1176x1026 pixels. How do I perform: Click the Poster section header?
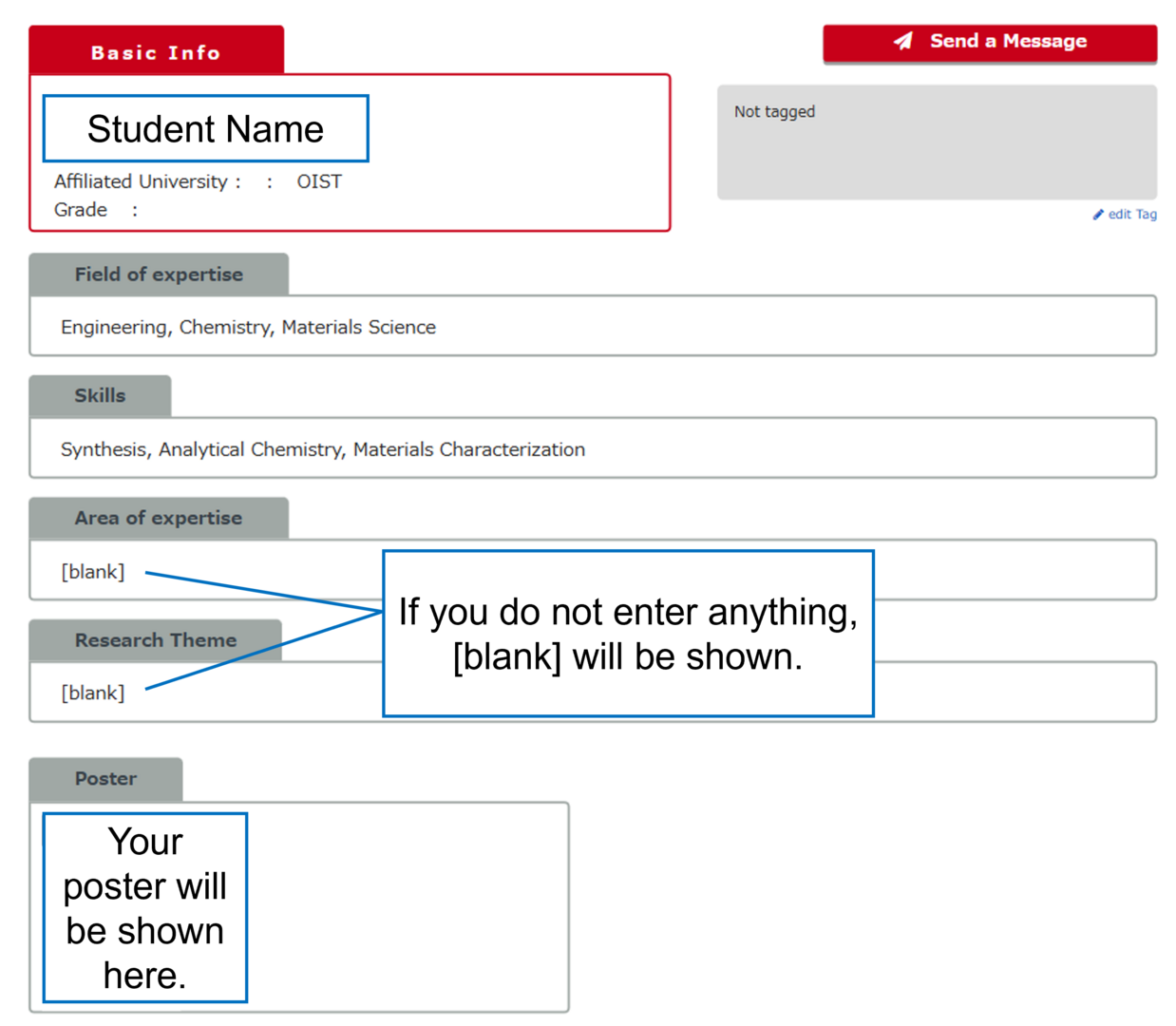click(105, 779)
